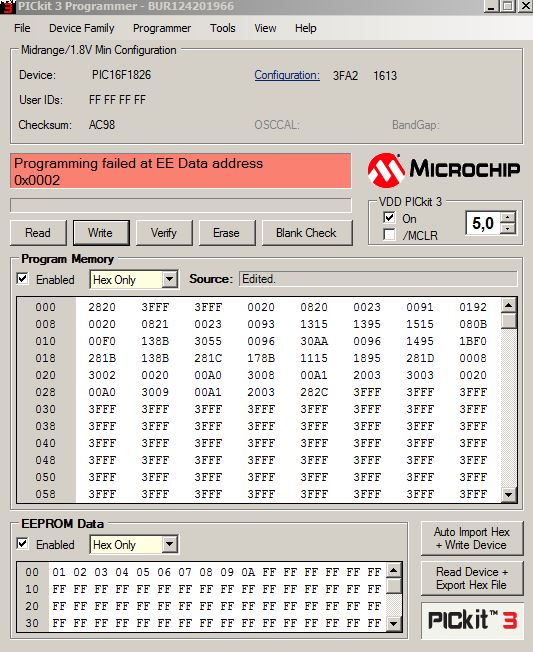Screen dimensions: 533x652
Task: Click the Source field showing Edited.
Action: click(x=378, y=279)
